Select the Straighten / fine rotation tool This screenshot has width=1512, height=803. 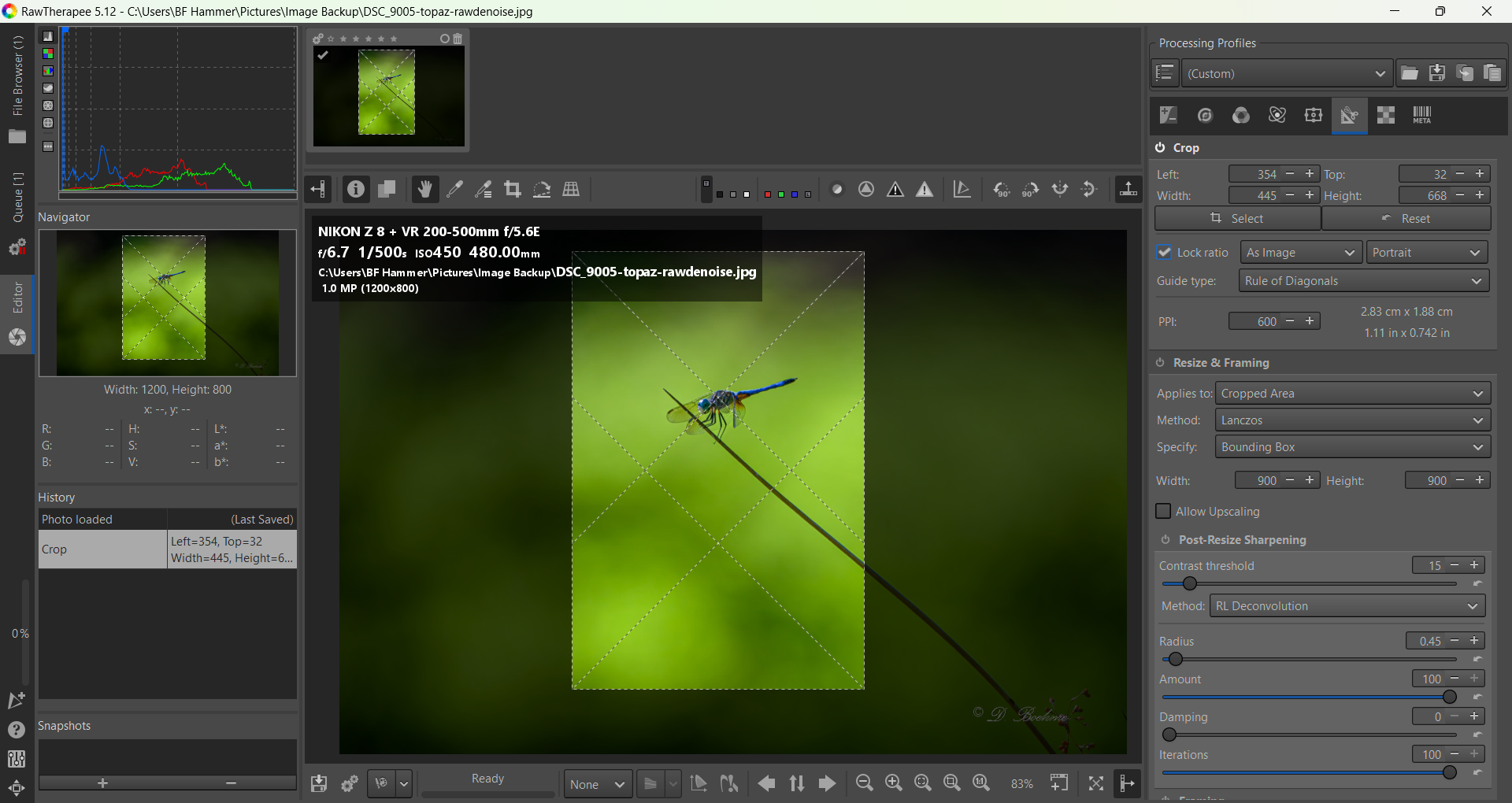[x=542, y=189]
